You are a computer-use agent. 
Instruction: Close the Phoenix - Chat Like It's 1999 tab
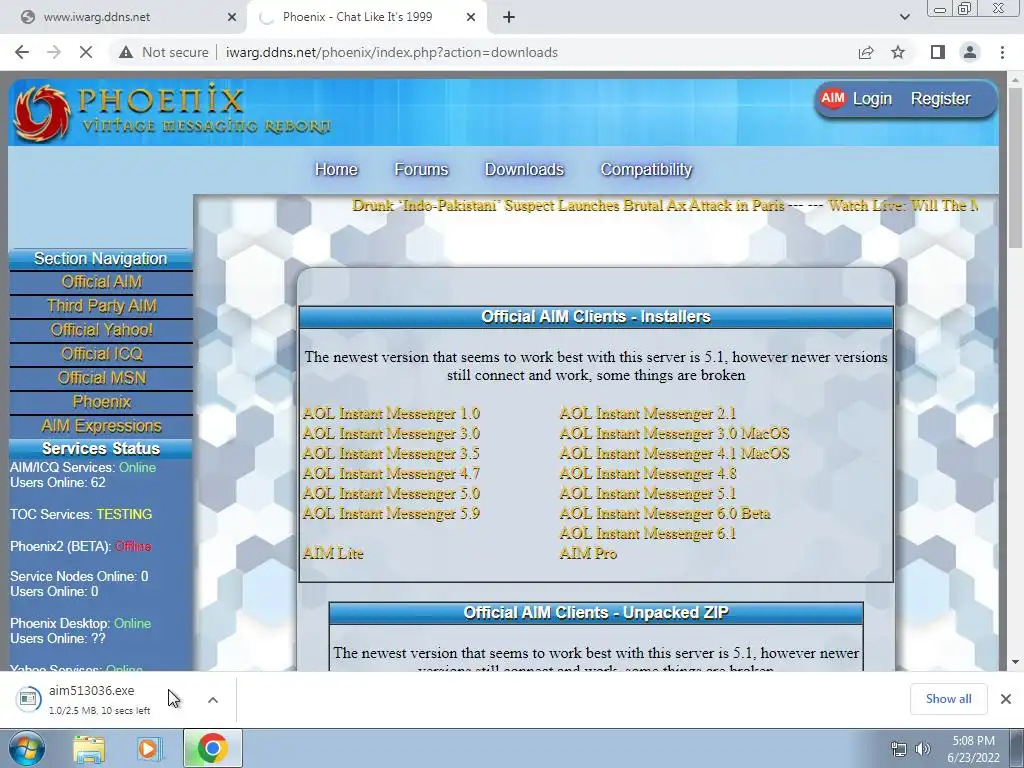click(471, 17)
